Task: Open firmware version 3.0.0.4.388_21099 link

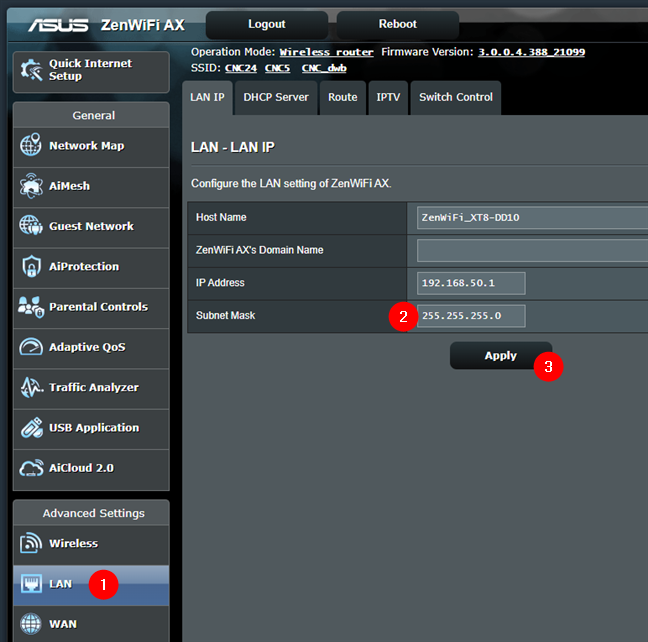Action: click(531, 52)
